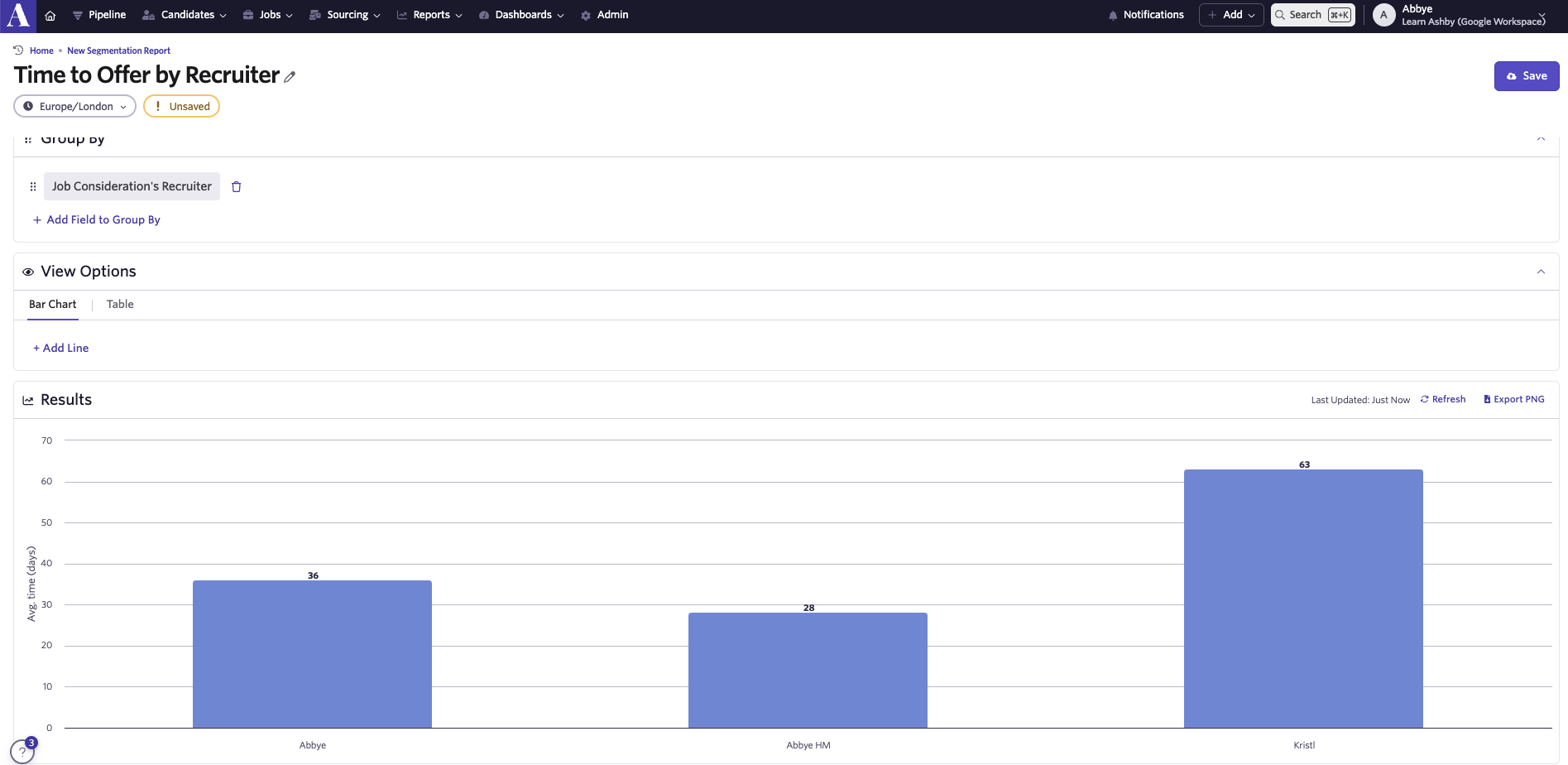The image size is (1568, 765).
Task: Open the Reports dropdown
Action: [x=429, y=15]
